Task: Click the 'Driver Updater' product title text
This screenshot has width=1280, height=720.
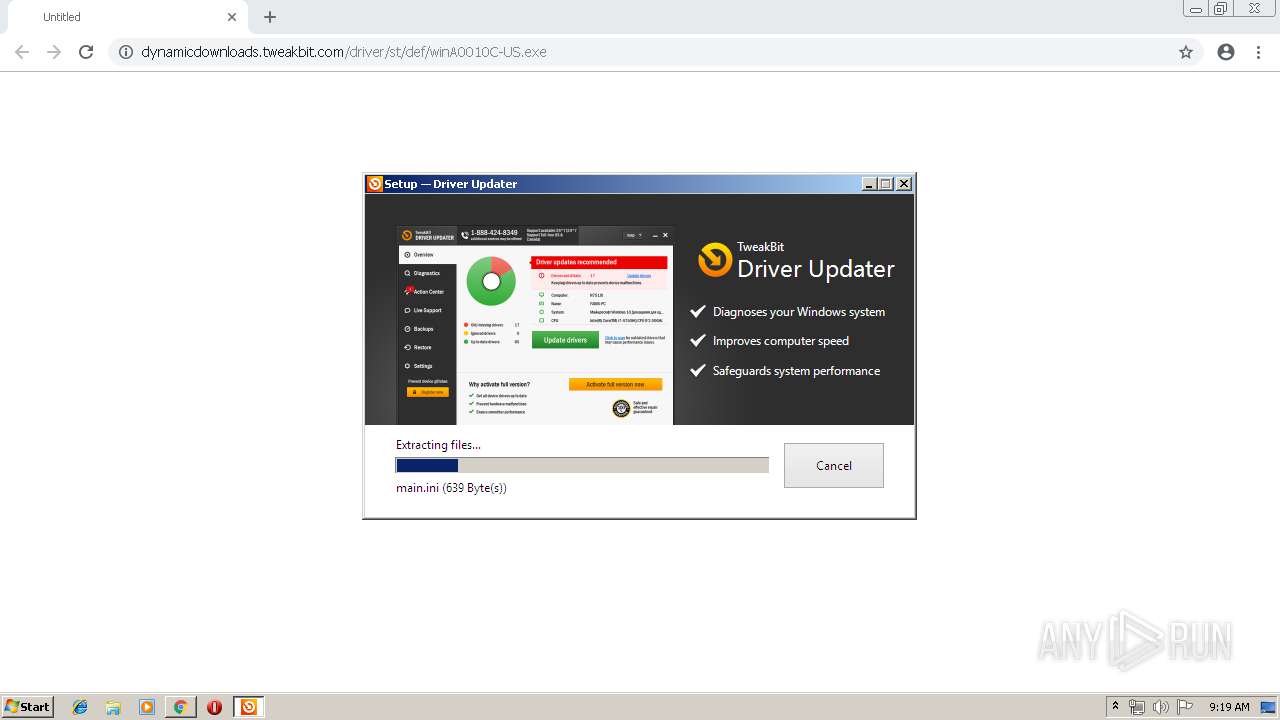Action: pos(816,269)
